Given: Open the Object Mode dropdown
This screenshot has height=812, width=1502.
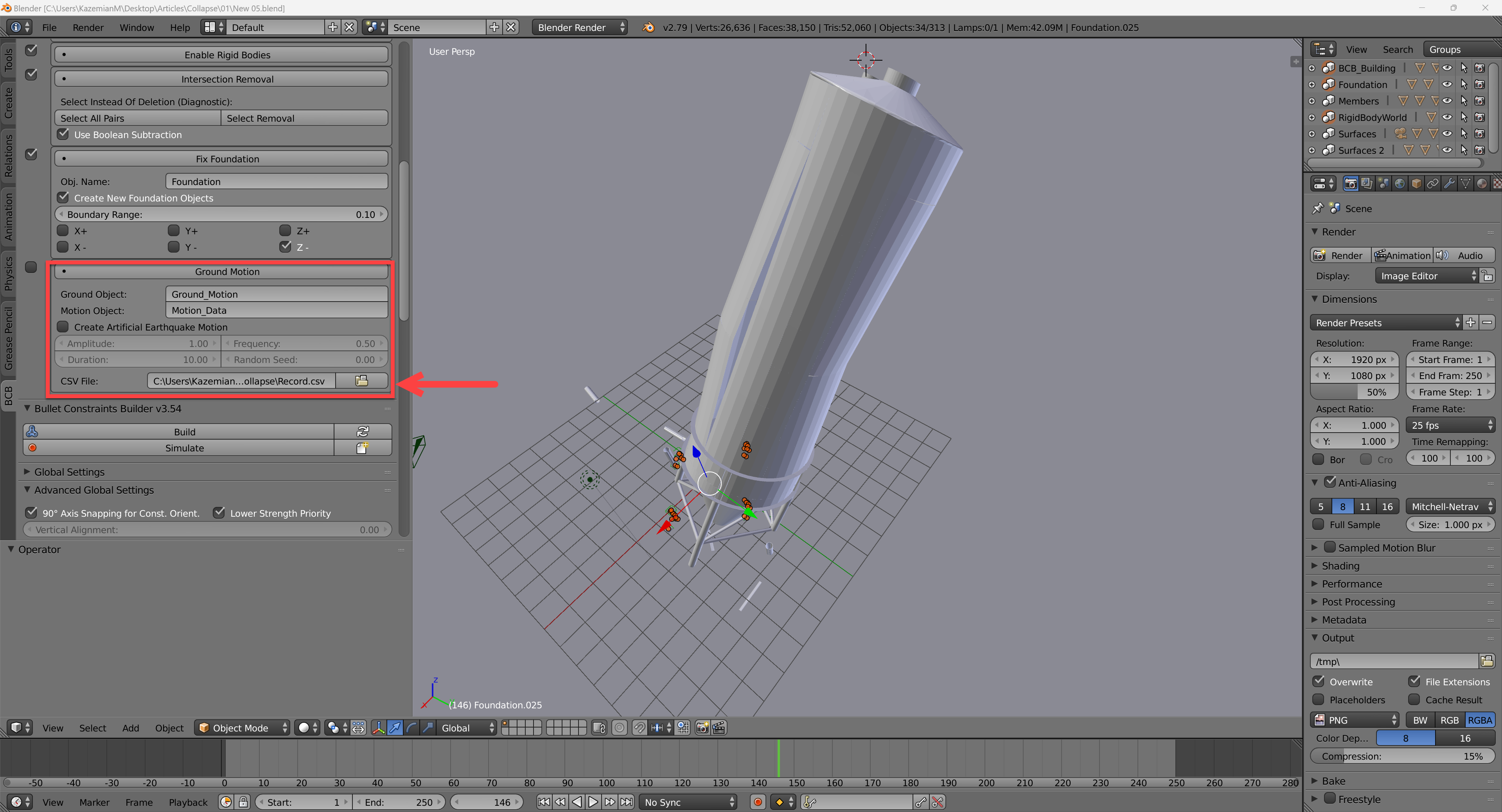Looking at the screenshot, I should point(242,728).
